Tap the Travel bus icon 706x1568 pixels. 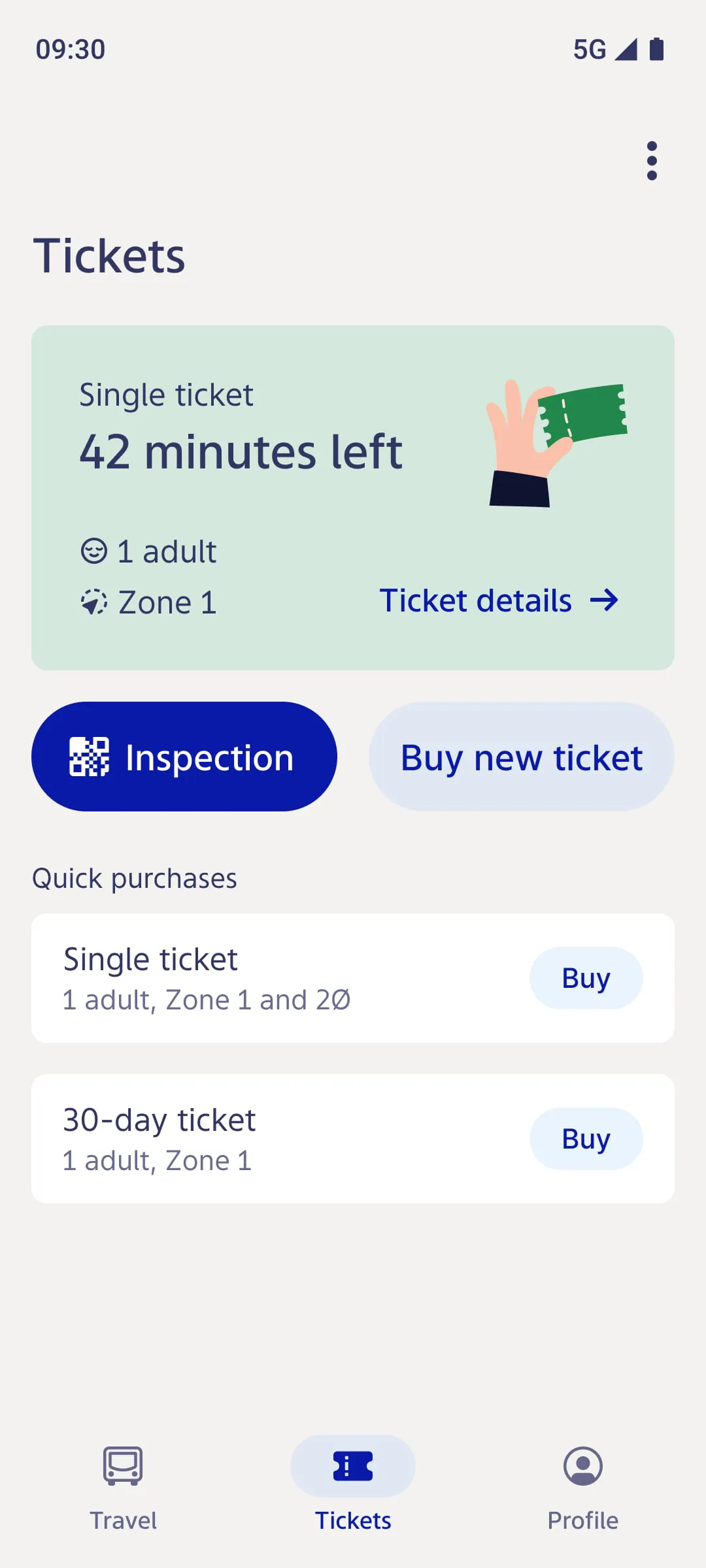tap(123, 1465)
